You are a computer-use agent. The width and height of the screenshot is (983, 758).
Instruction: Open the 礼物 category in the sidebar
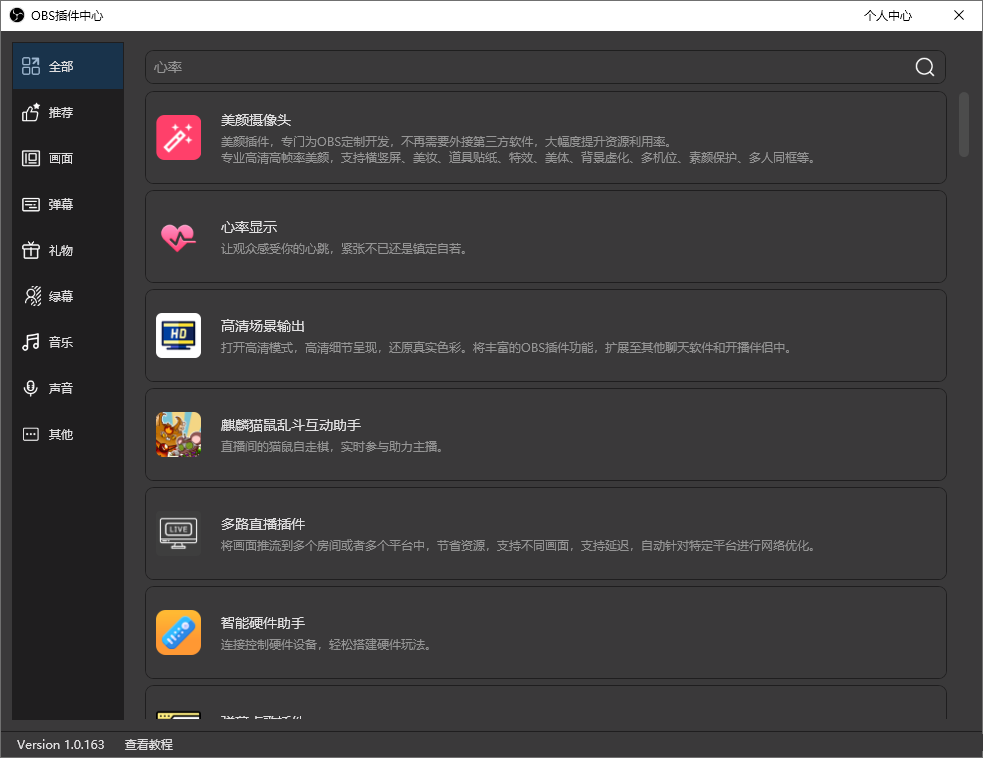(57, 250)
